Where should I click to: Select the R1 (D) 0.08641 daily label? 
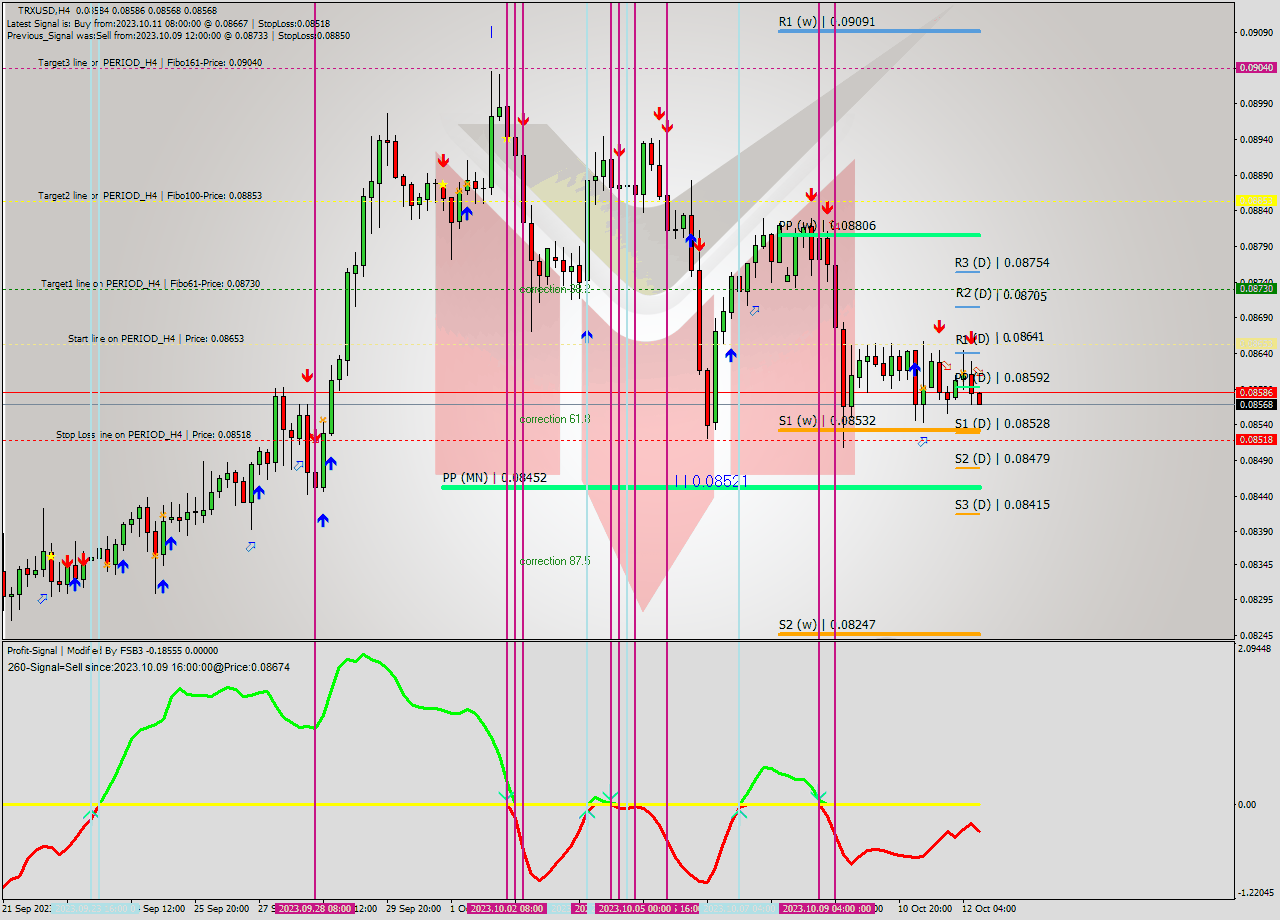click(x=1000, y=338)
